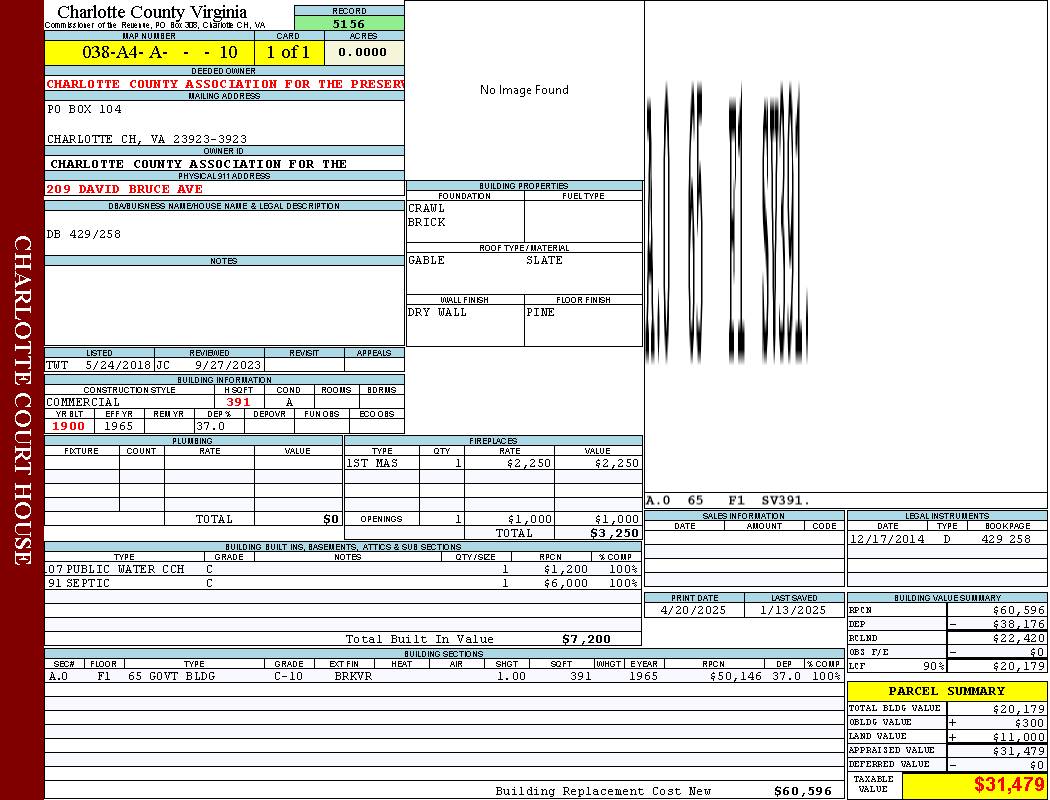Image resolution: width=1050 pixels, height=800 pixels.
Task: Click summary RPCN value $60,596
Action: (x=1019, y=611)
